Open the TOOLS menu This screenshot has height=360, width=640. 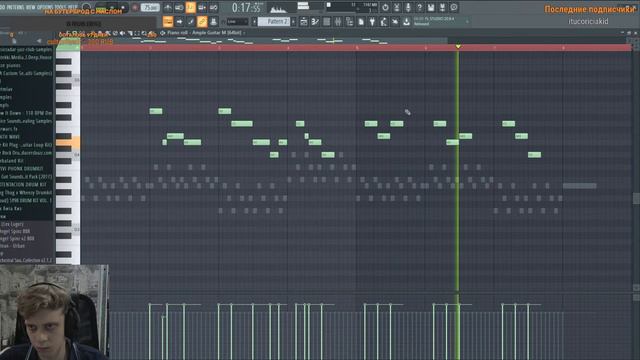tap(60, 7)
